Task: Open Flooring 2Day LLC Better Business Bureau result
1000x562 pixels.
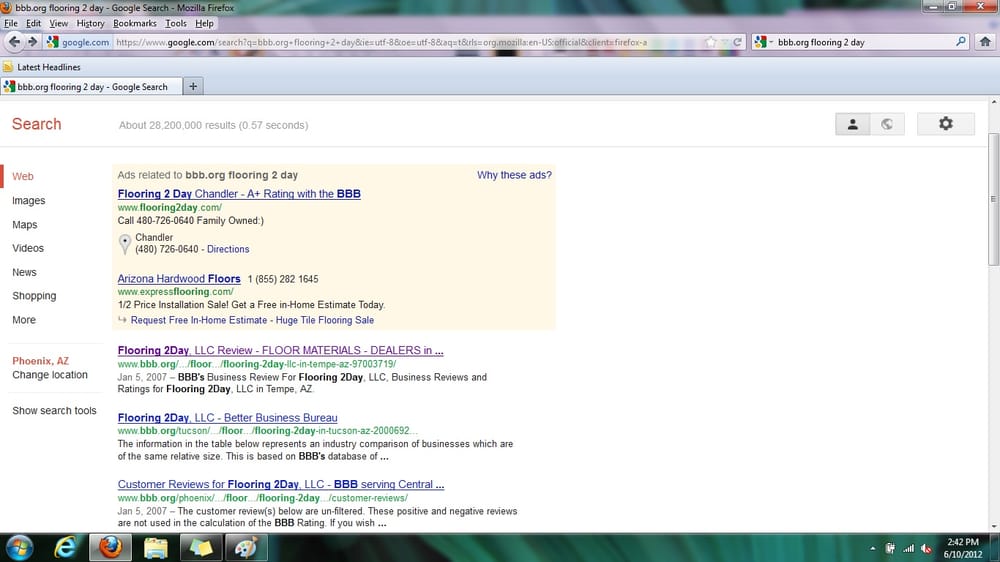Action: click(228, 418)
